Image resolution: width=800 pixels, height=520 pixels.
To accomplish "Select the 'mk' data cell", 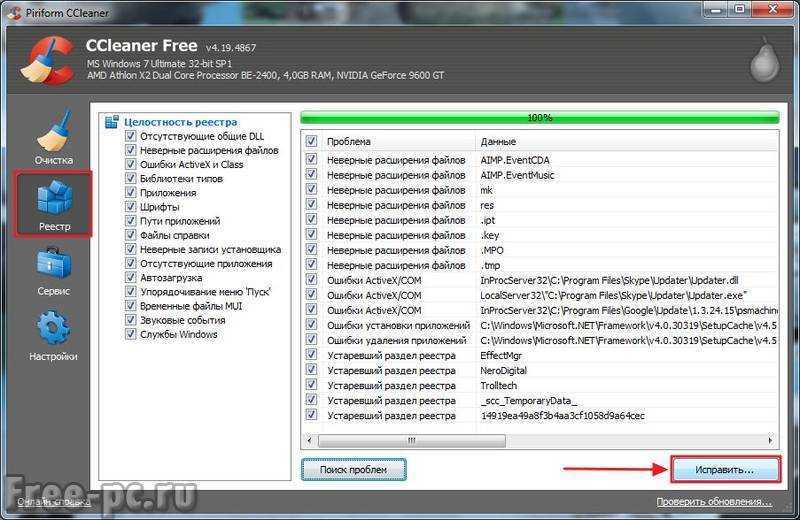I will tap(486, 190).
